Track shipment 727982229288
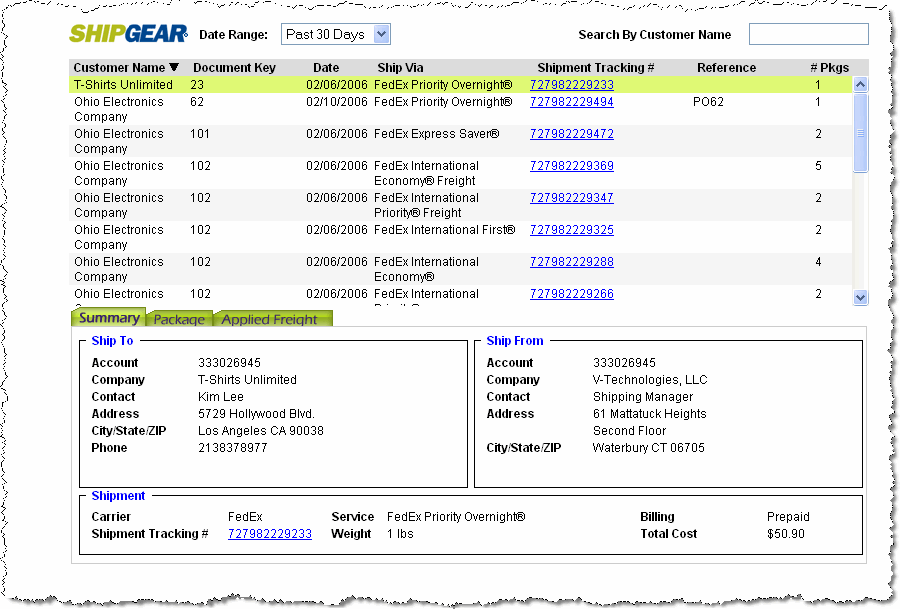Viewport: 900px width, 609px height. click(572, 262)
